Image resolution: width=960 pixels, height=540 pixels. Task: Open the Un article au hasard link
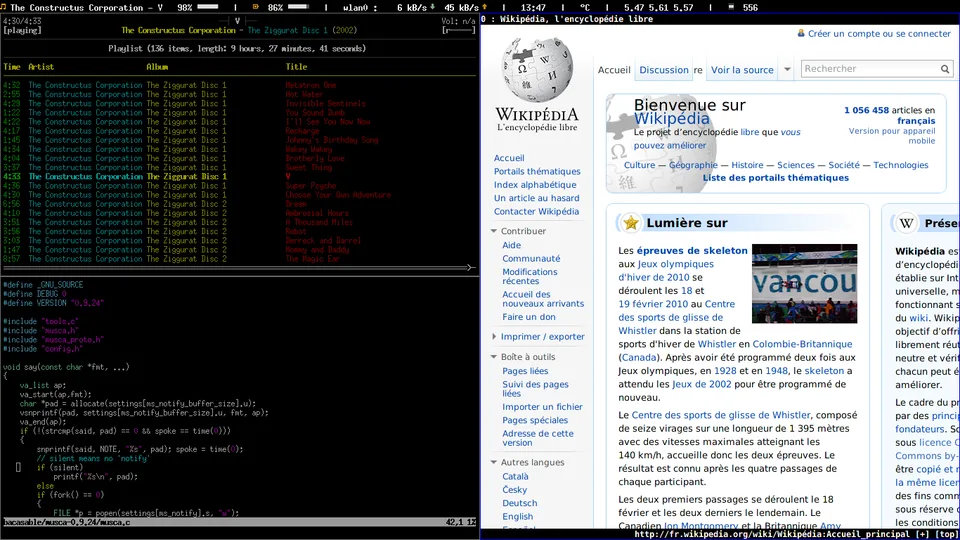(x=536, y=198)
